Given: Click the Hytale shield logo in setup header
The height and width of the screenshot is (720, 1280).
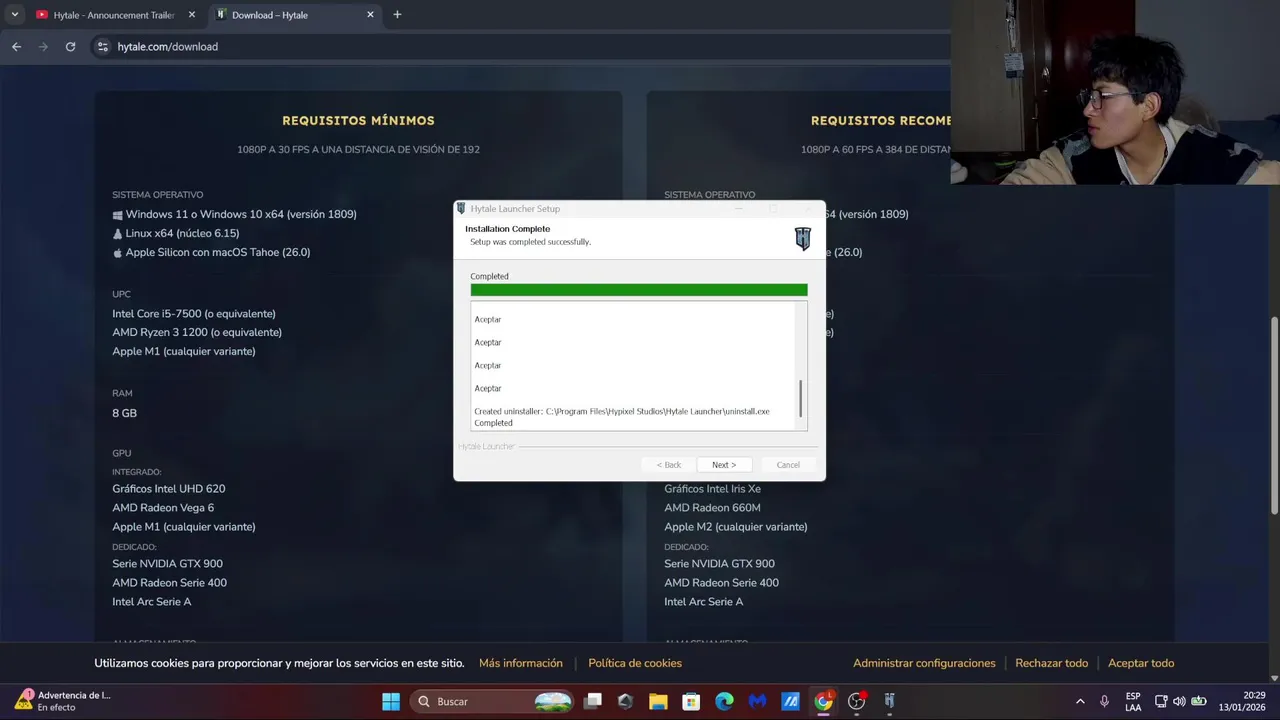Looking at the screenshot, I should coord(802,238).
